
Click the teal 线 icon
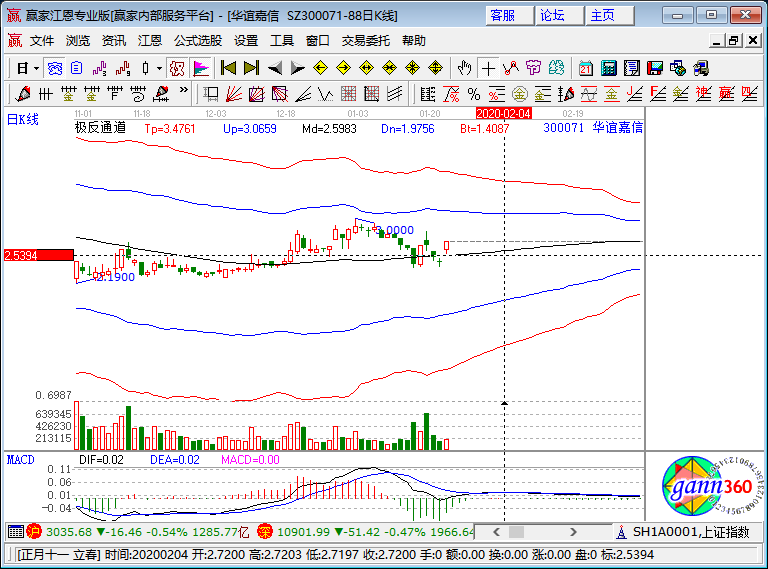click(x=556, y=68)
